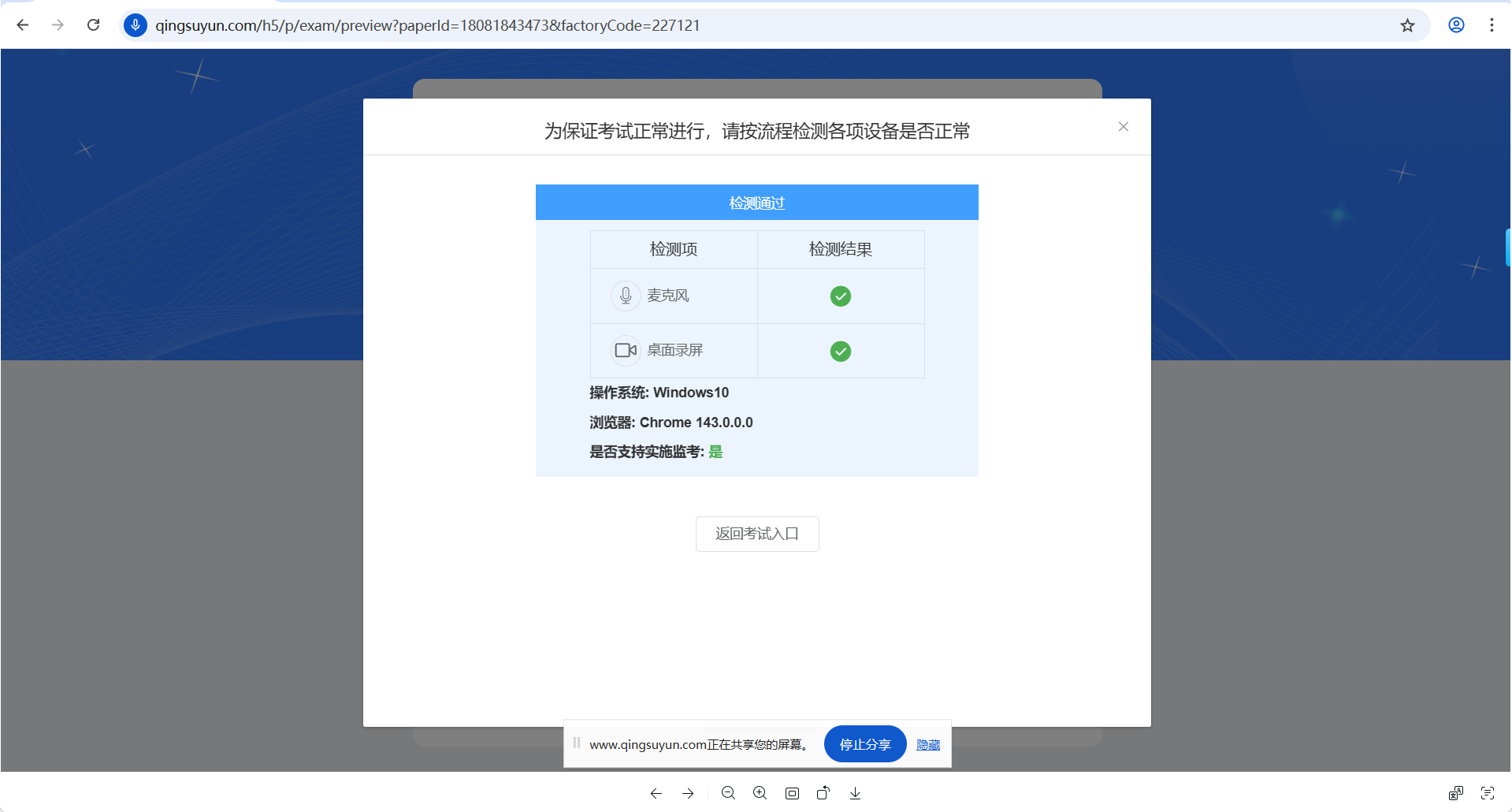
Task: Click the 返回考试入口 button
Action: (756, 534)
